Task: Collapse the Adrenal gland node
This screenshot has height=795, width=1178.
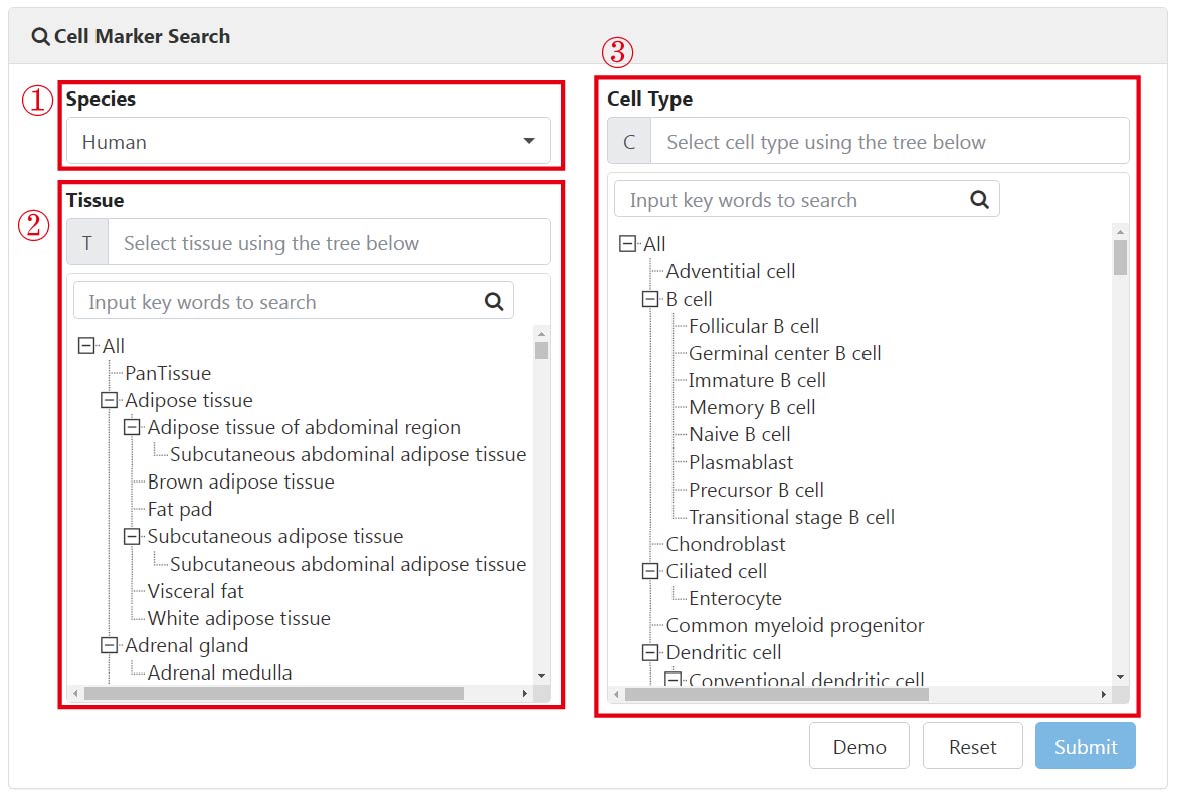Action: point(110,645)
